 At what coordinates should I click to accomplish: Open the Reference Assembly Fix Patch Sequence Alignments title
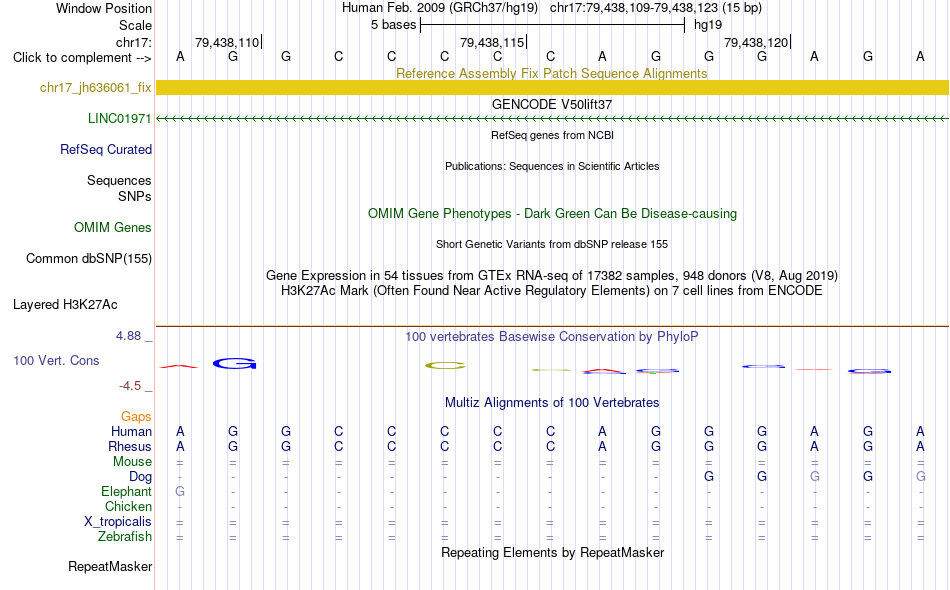tap(552, 73)
